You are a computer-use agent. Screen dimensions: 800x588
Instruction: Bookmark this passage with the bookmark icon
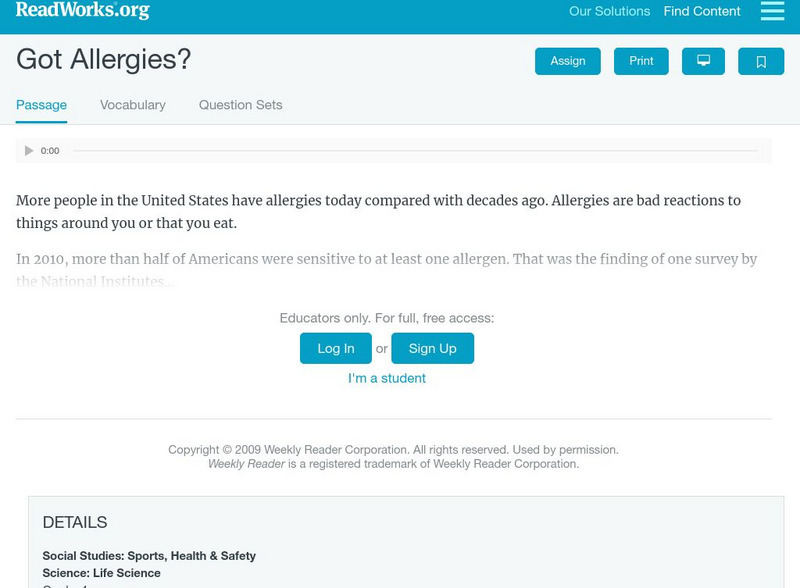[761, 61]
